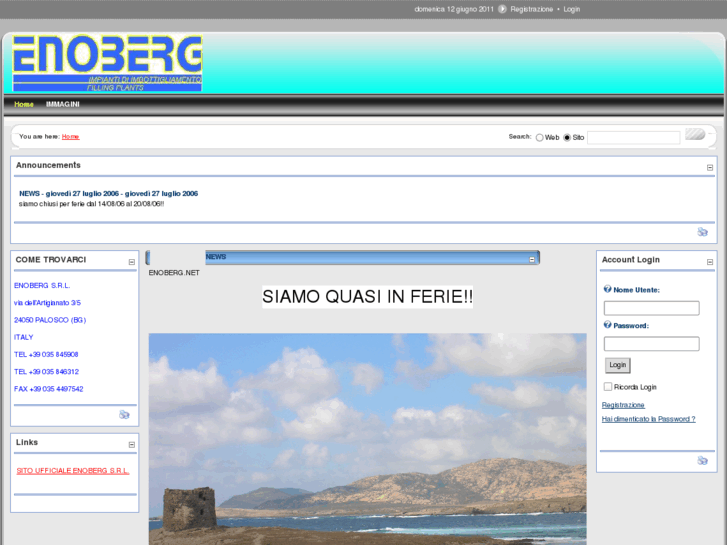Collapse the Announcements panel
This screenshot has height=545, width=727.
pyautogui.click(x=710, y=167)
